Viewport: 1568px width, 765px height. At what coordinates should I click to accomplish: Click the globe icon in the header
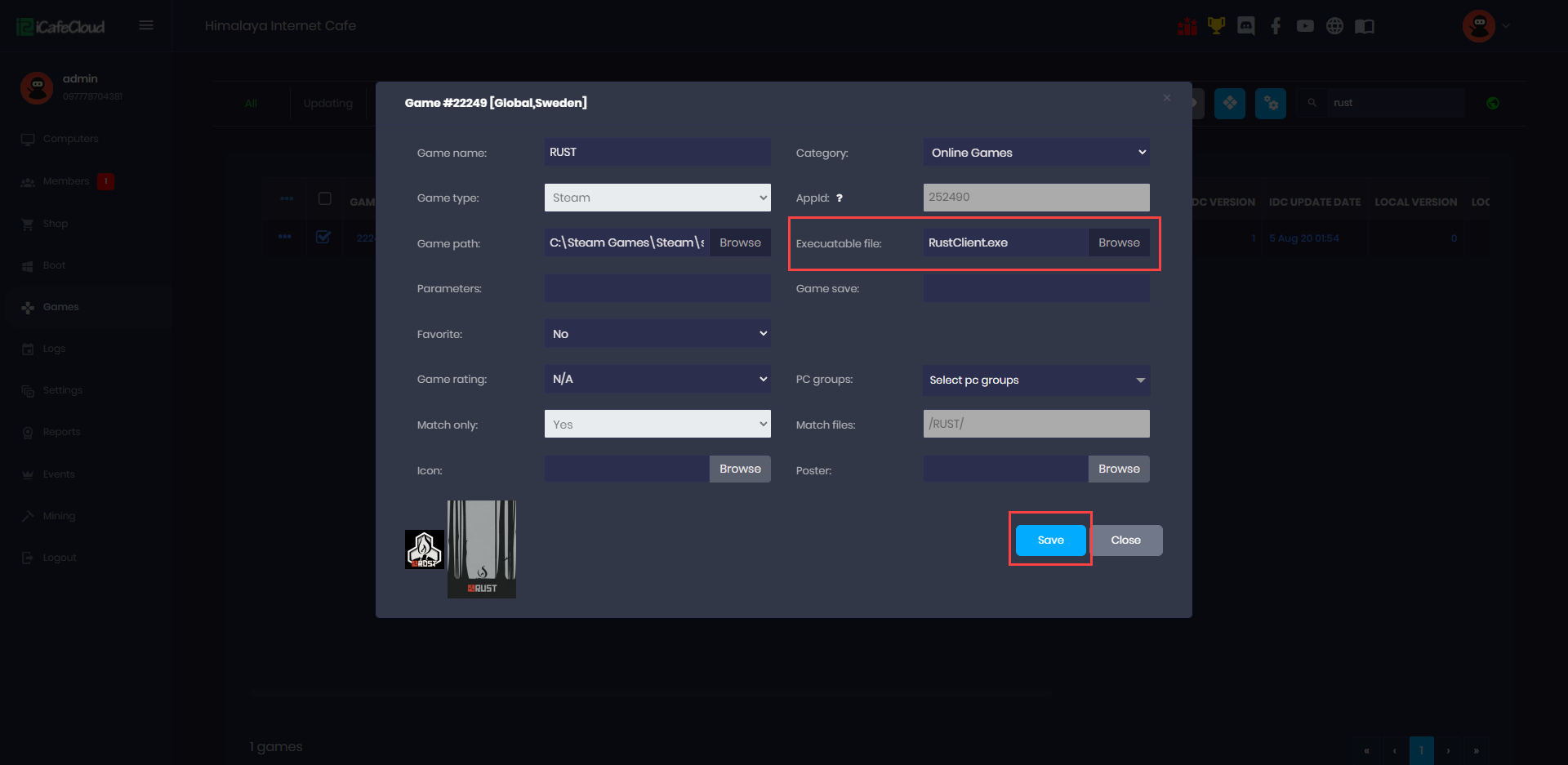point(1334,26)
